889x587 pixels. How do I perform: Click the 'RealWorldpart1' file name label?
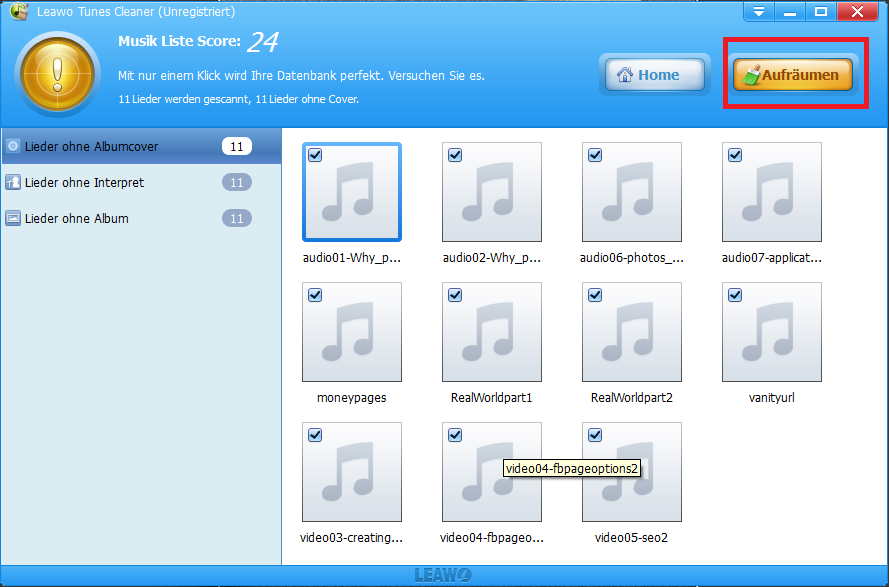492,398
